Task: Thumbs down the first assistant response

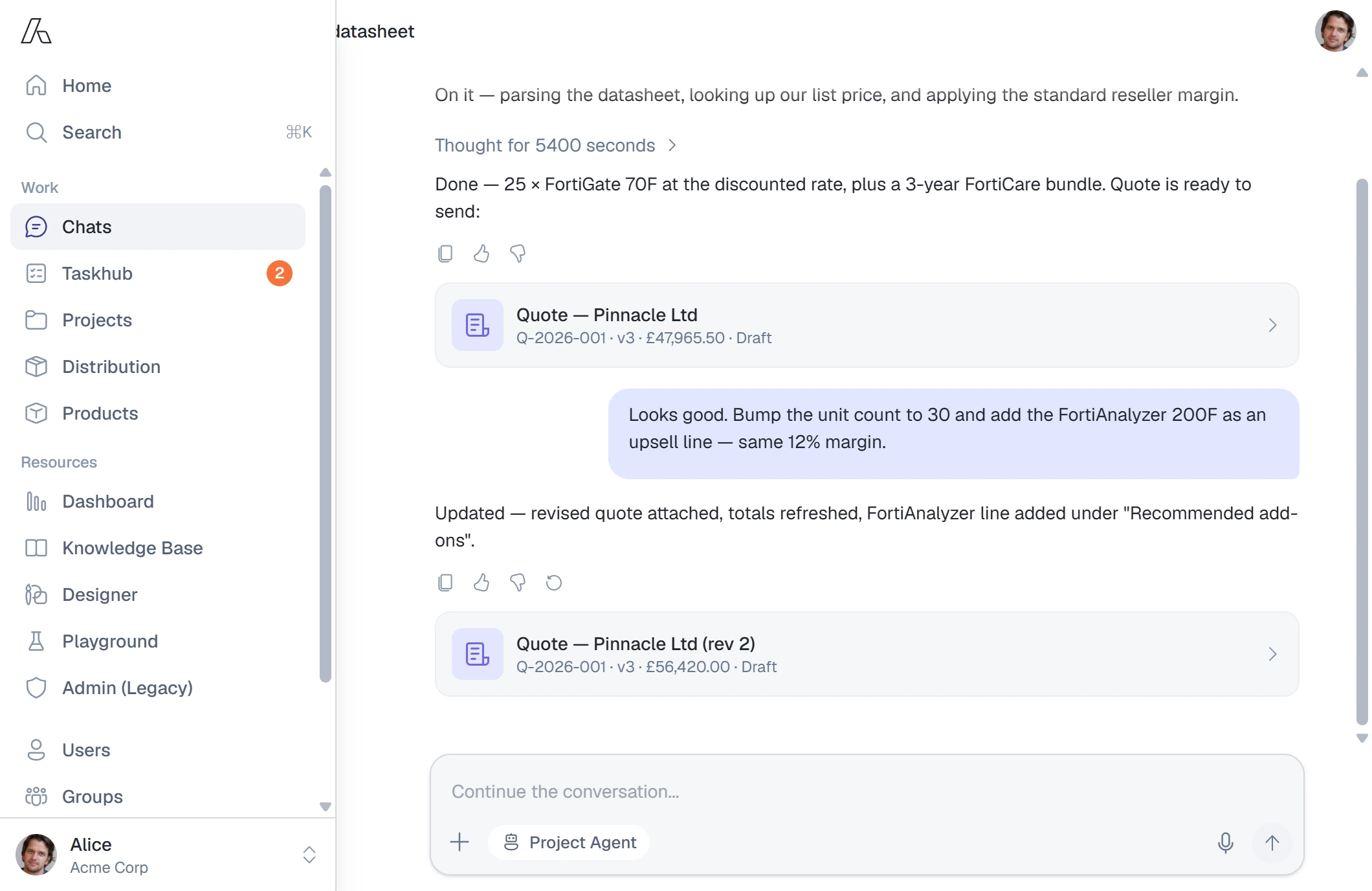Action: [x=518, y=253]
